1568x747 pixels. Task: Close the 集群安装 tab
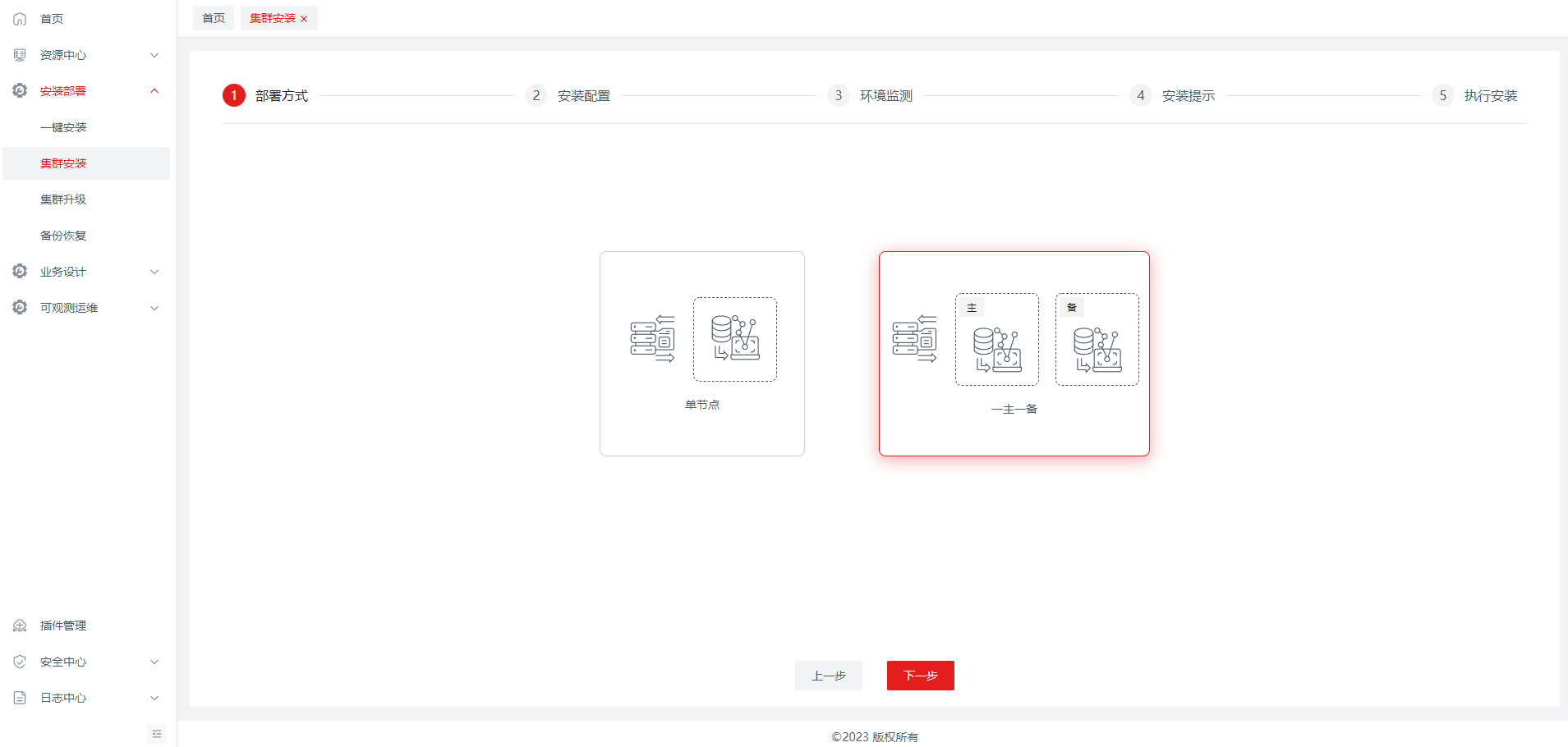[304, 19]
